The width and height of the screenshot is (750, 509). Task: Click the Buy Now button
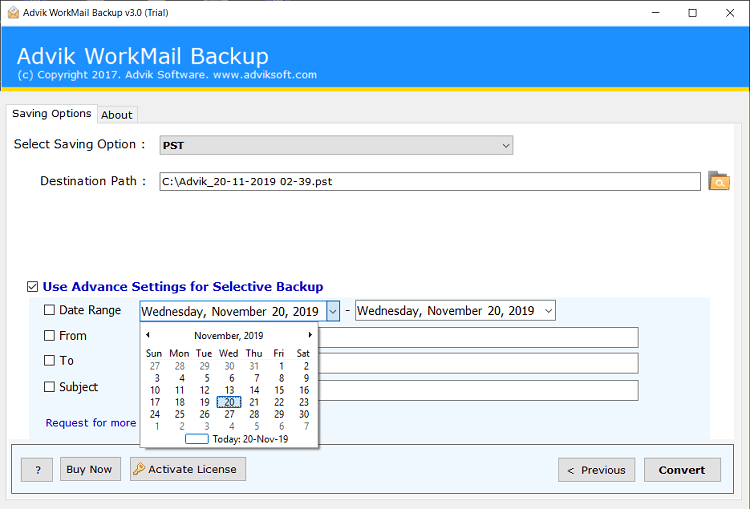pos(90,469)
